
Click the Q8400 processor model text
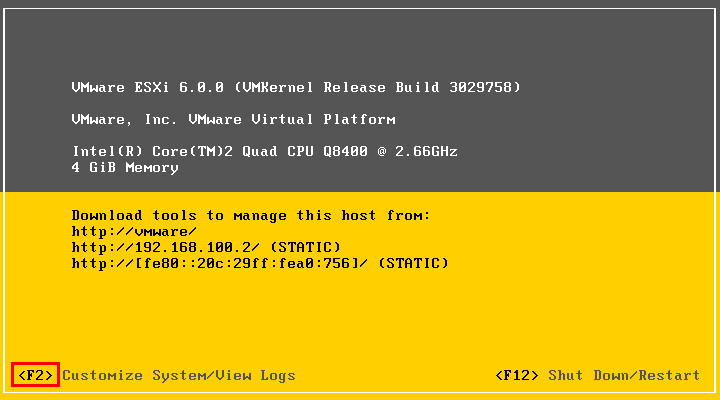345,152
